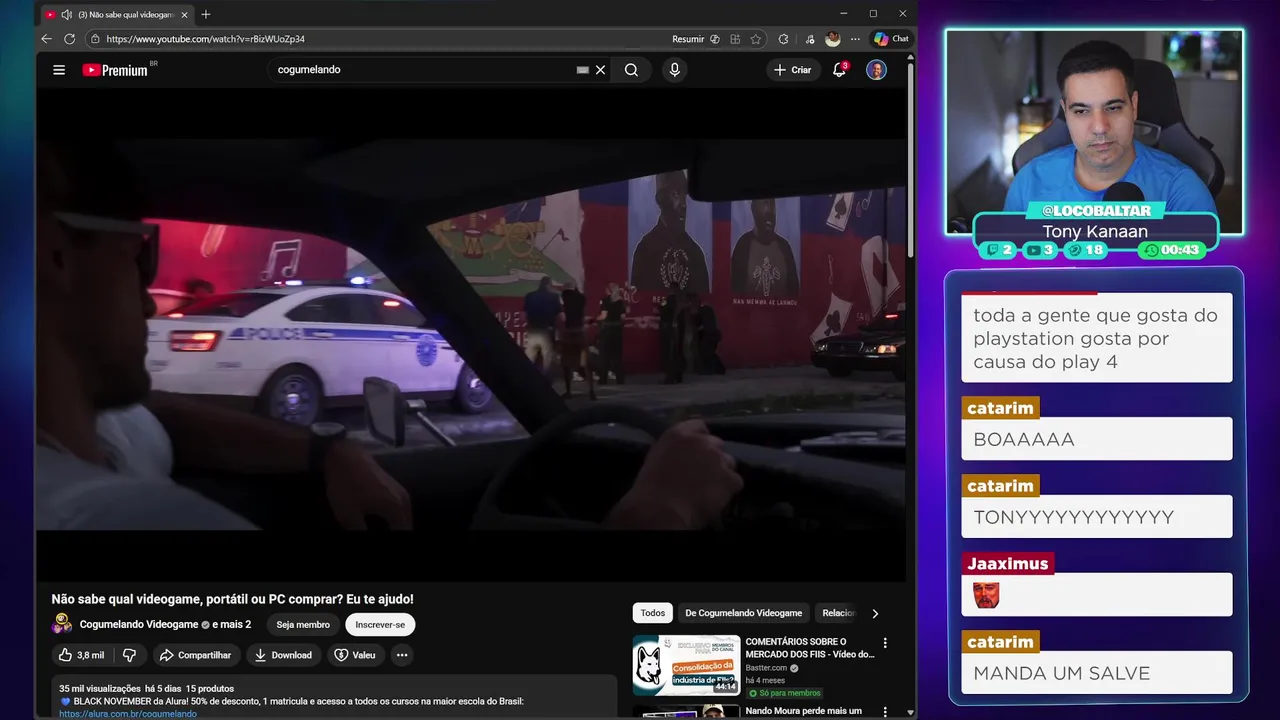
Task: Click the video title text
Action: coord(232,599)
